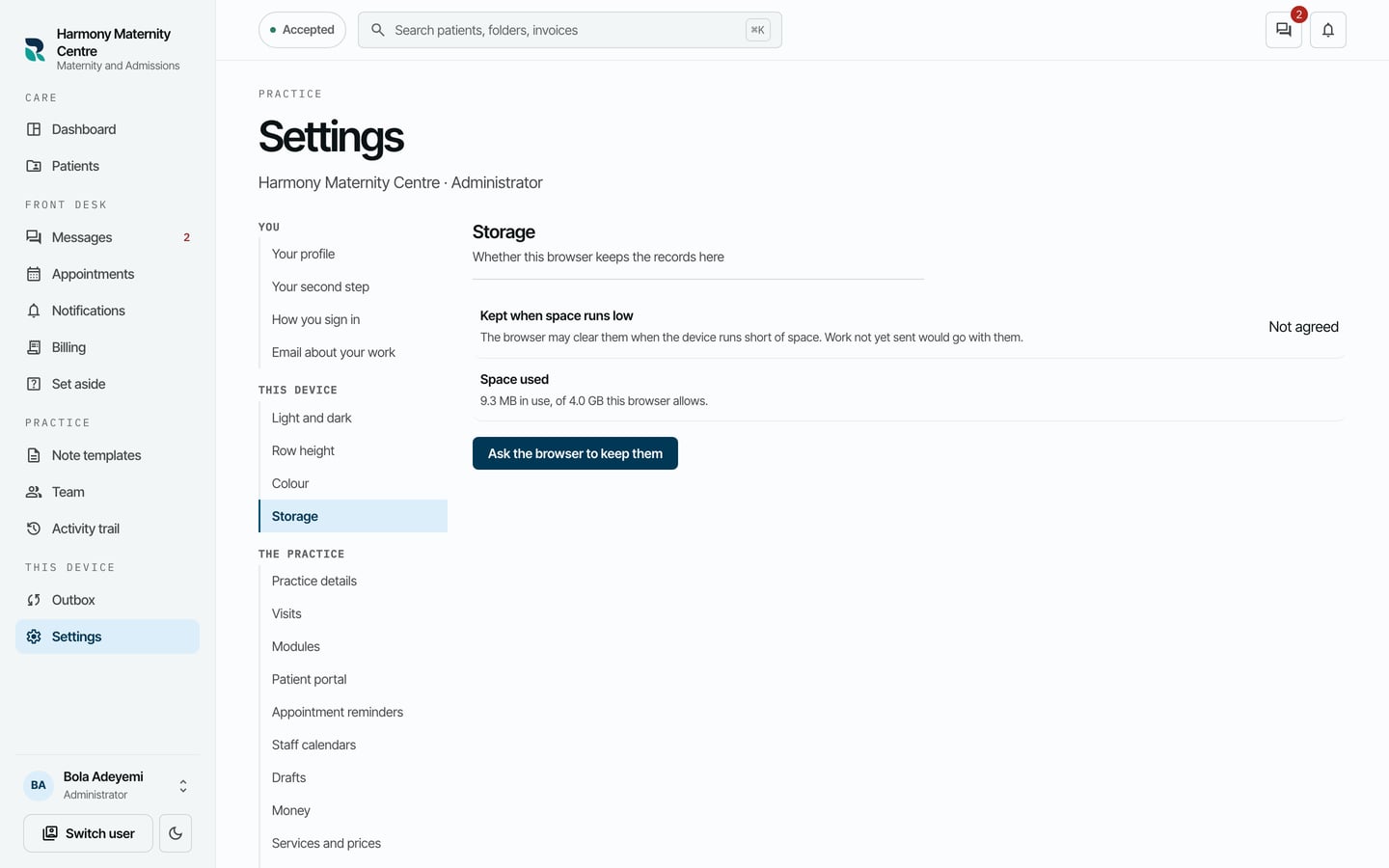Click the Appointments calendar icon
The image size is (1389, 868).
coord(34,274)
